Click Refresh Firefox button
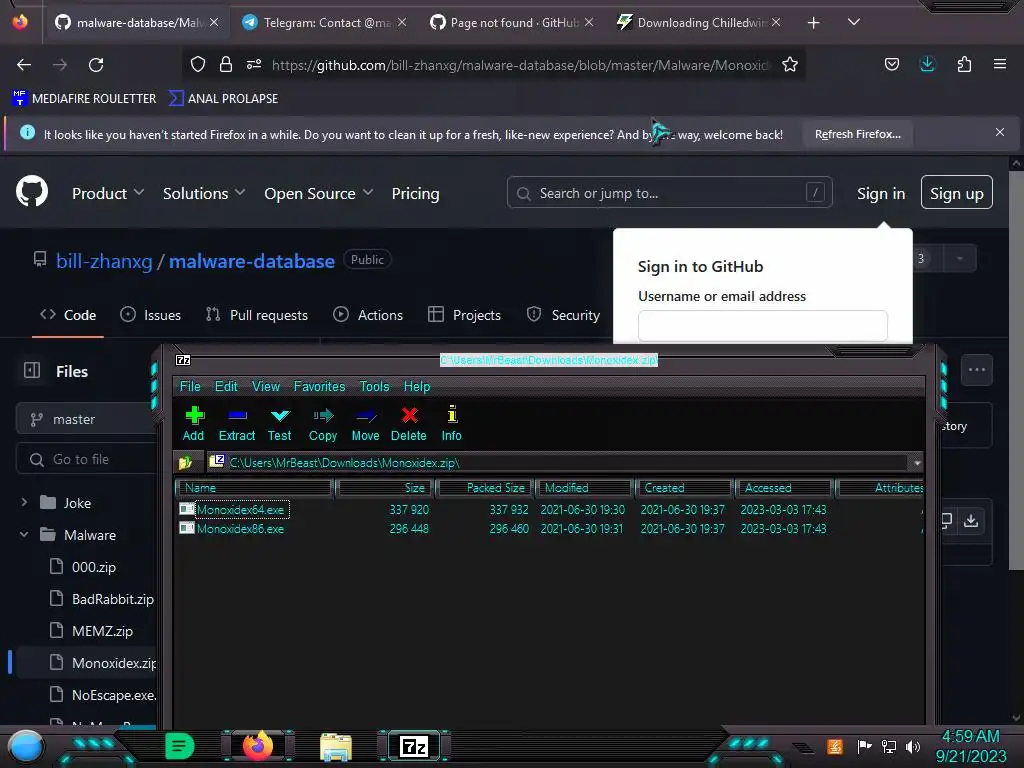 857,134
